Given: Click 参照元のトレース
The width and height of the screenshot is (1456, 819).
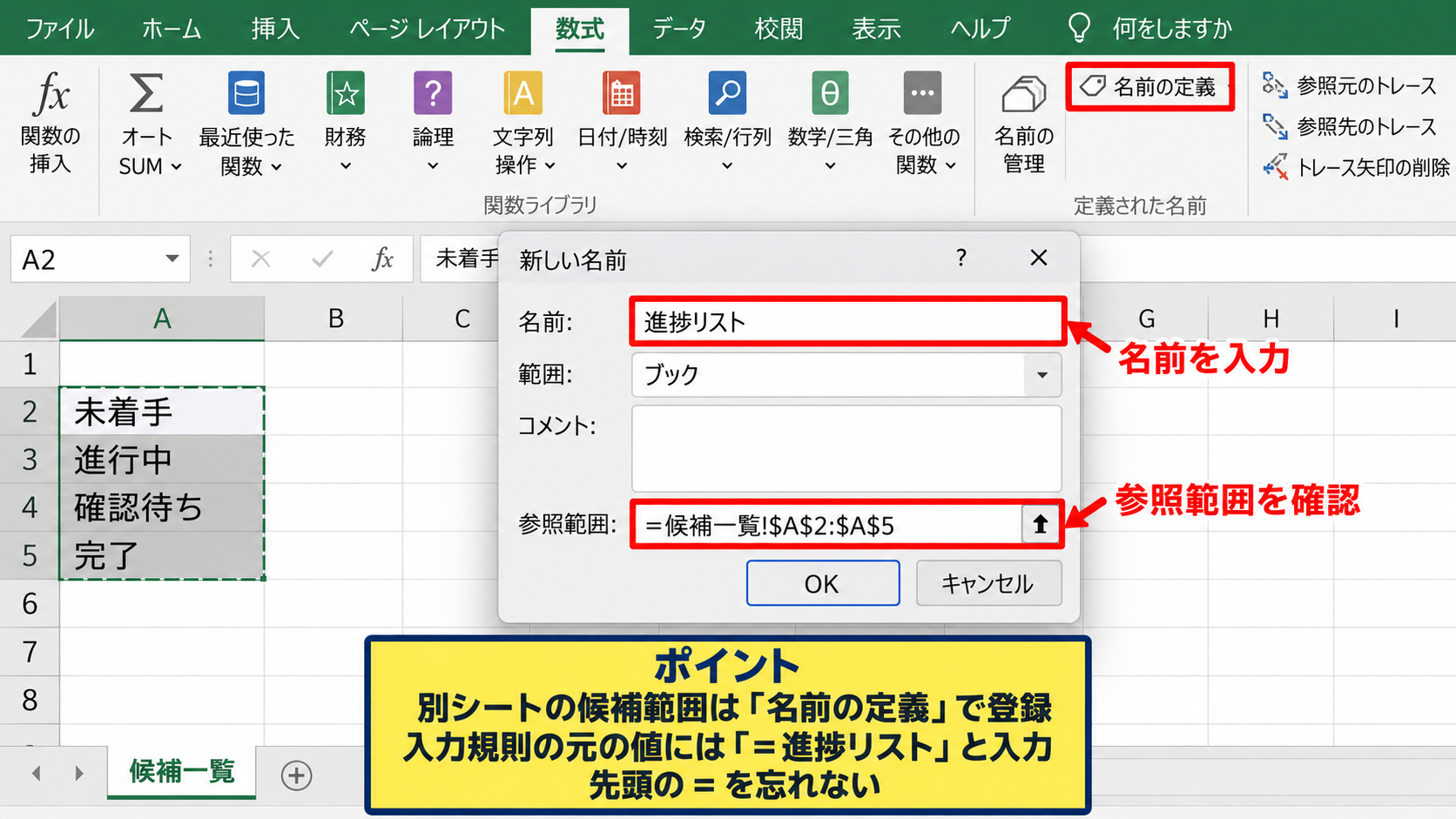Looking at the screenshot, I should tap(1349, 85).
